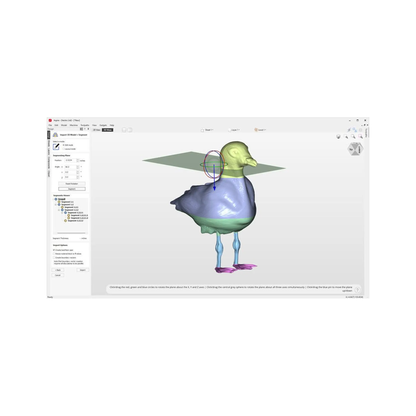Select the bold root item in the segments tree
This screenshot has height=416, width=416.
(x=62, y=199)
